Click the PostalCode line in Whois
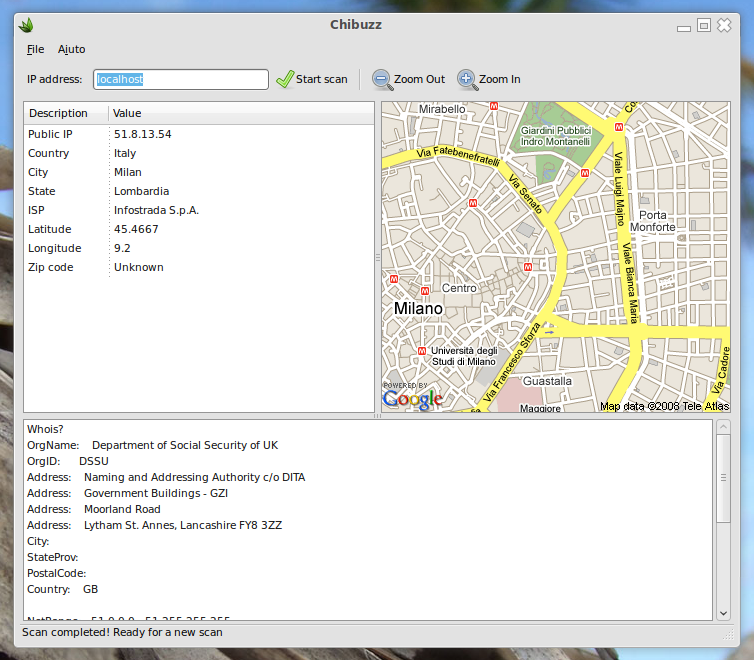754x660 pixels. [56, 573]
